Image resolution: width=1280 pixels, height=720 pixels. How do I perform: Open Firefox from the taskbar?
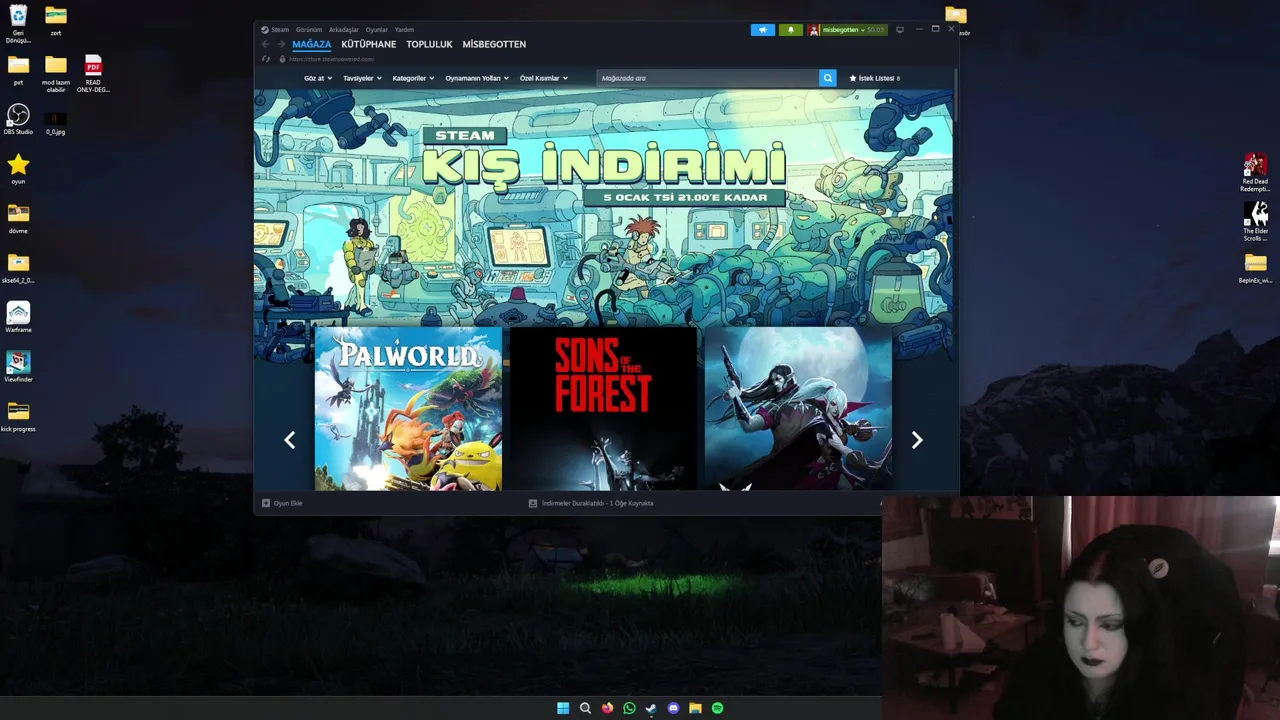click(607, 708)
